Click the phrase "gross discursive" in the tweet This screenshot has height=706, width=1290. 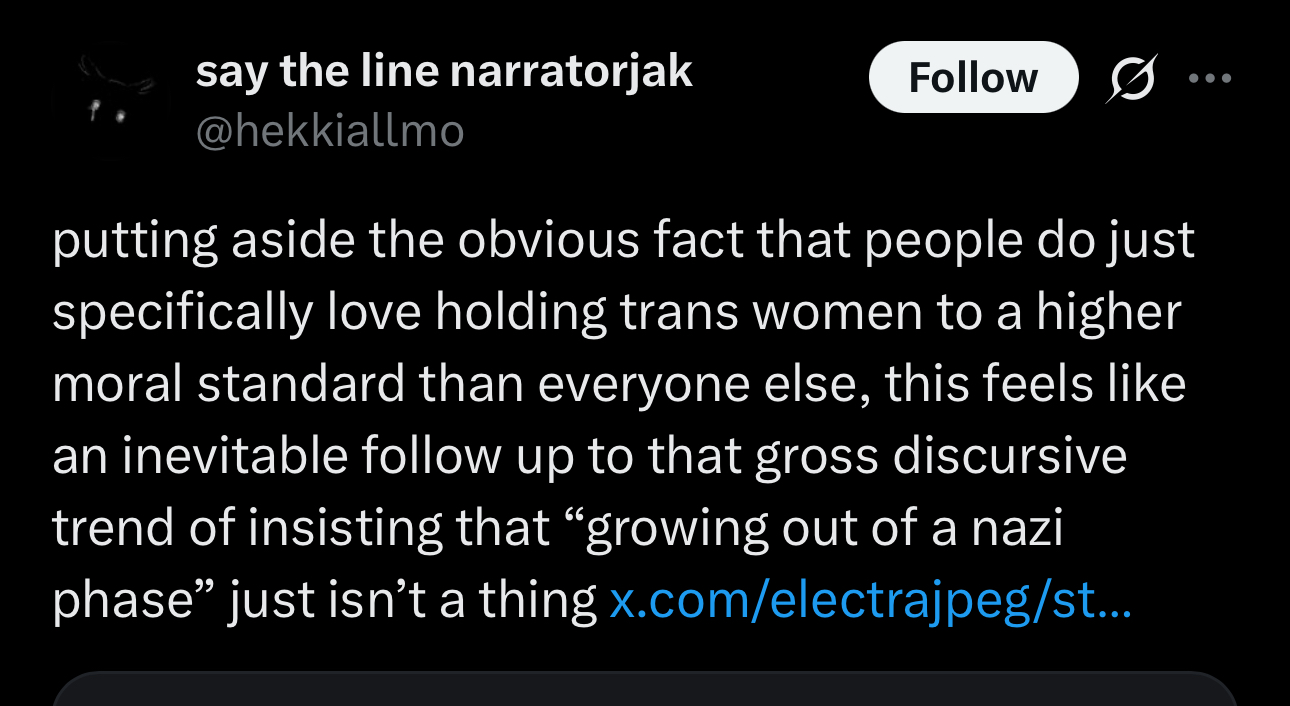click(940, 457)
